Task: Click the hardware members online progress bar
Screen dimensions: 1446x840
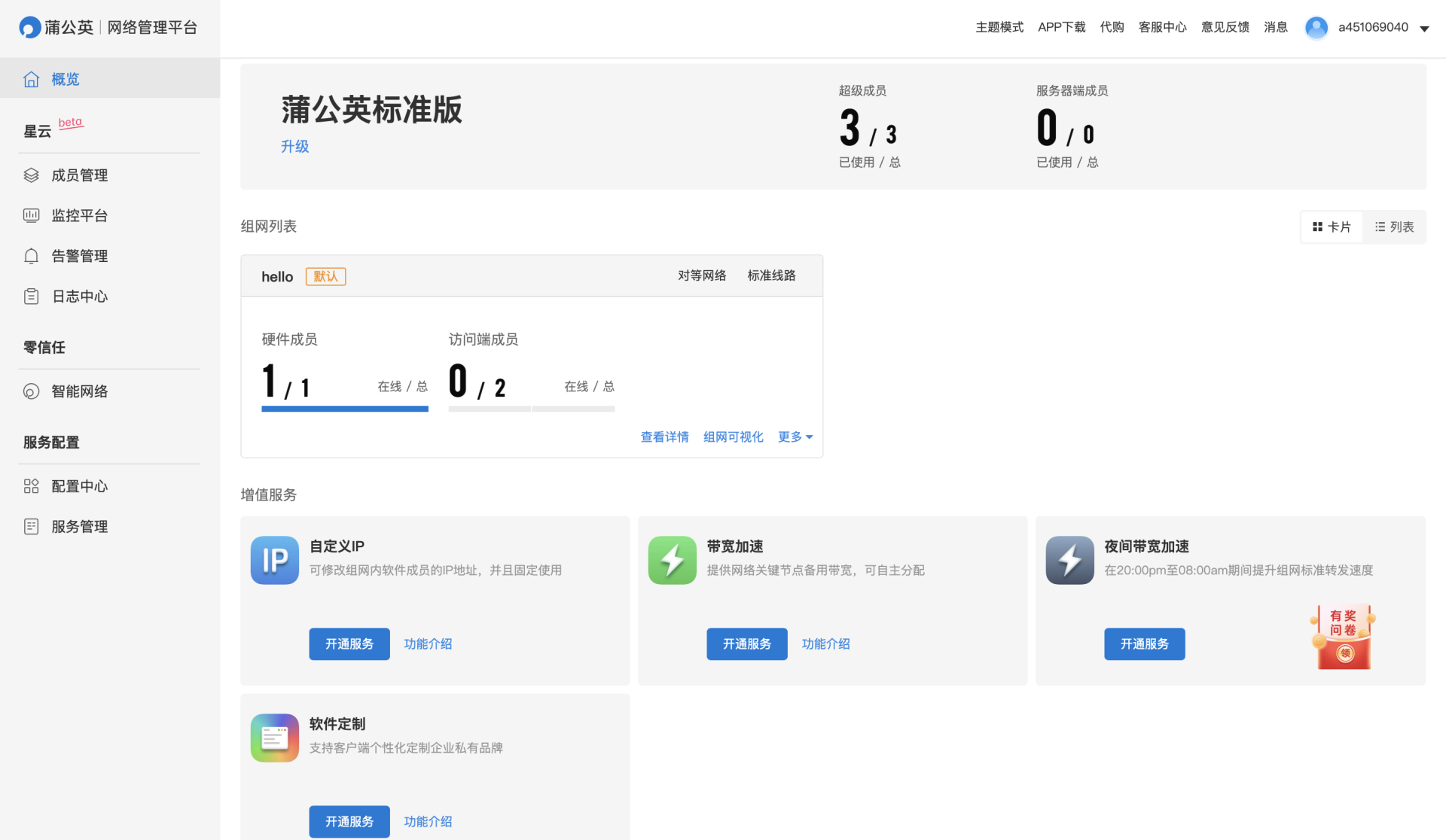Action: coord(345,409)
